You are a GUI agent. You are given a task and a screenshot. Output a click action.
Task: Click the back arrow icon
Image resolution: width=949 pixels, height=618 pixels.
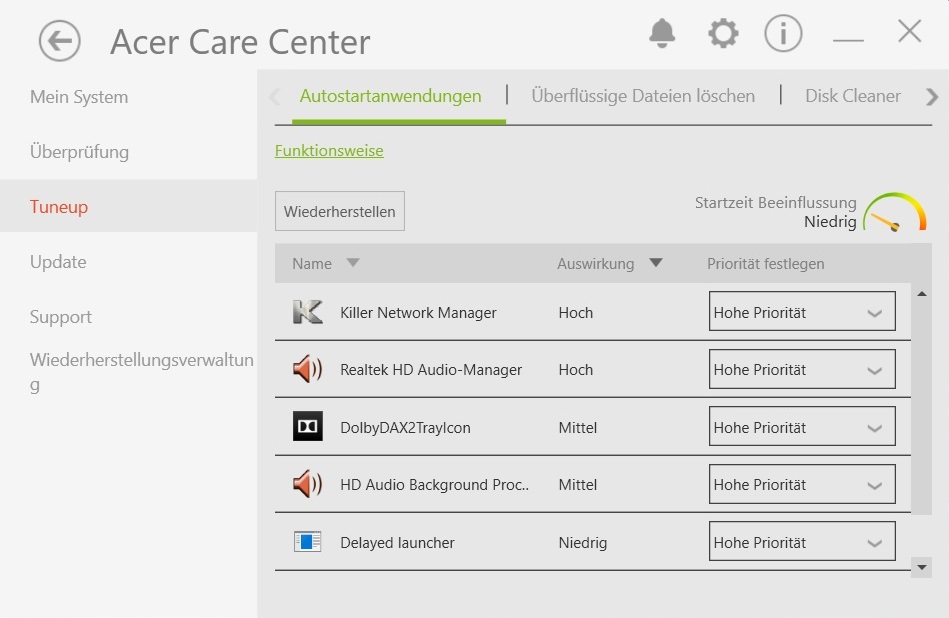click(x=60, y=41)
